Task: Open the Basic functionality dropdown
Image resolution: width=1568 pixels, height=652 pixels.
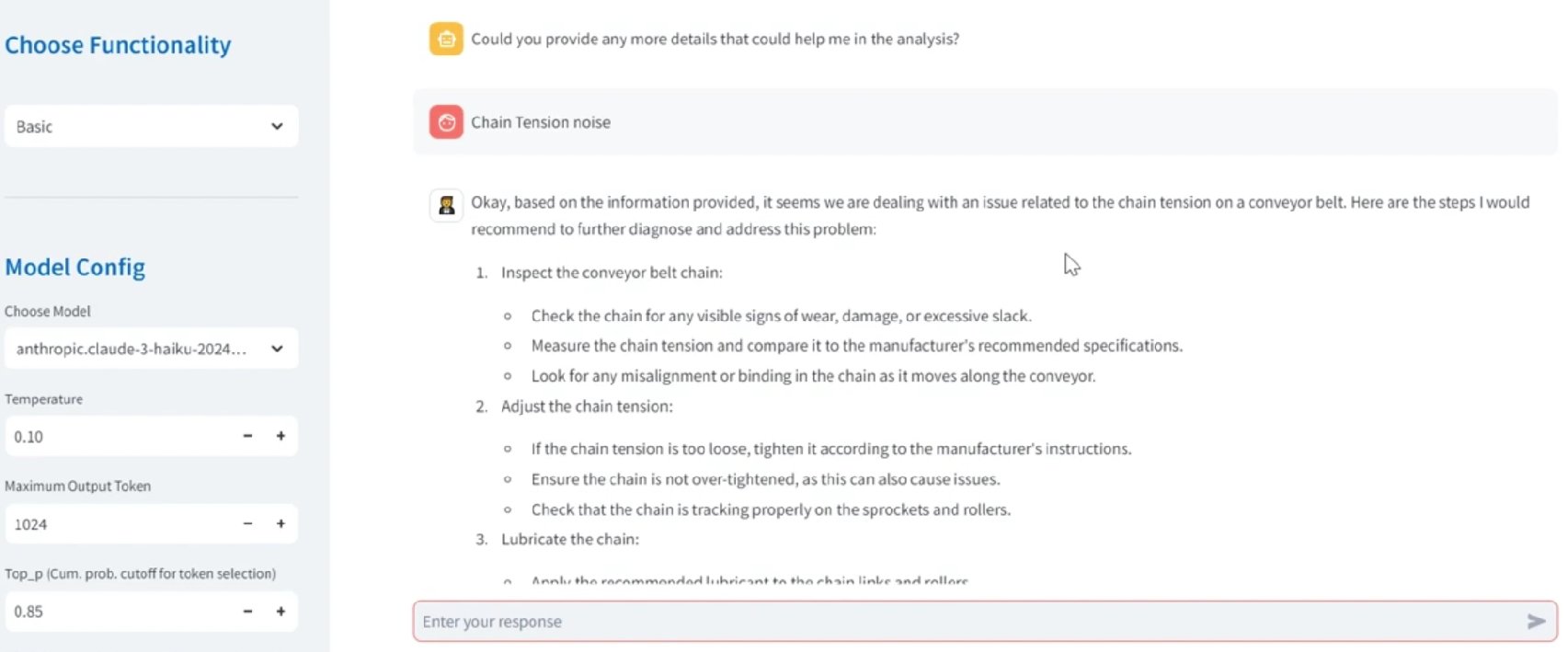Action: (151, 127)
